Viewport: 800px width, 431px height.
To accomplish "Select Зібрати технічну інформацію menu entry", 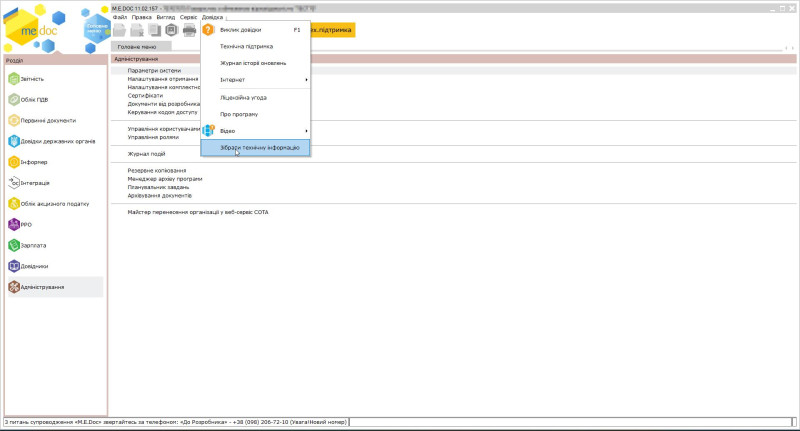I will 256,147.
